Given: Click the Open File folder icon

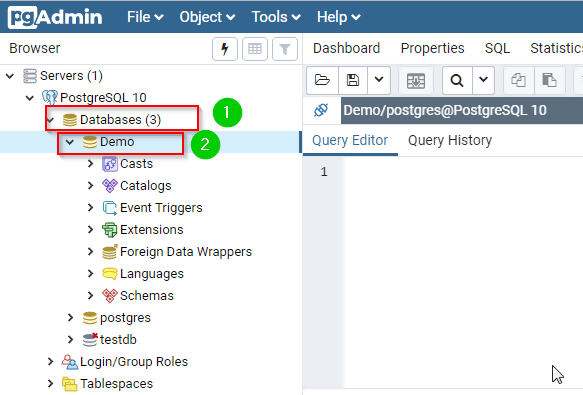Looking at the screenshot, I should (322, 80).
